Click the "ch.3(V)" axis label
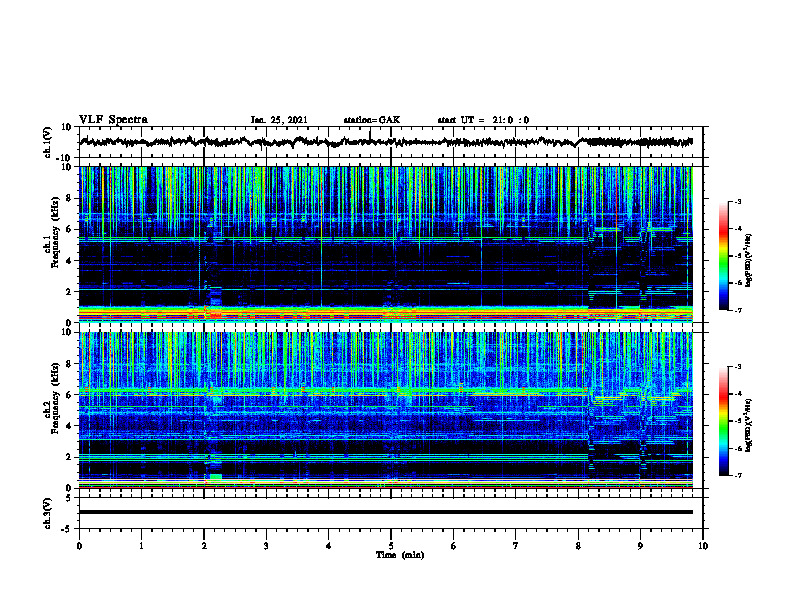Image resolution: width=792 pixels, height=612 pixels. [x=48, y=514]
